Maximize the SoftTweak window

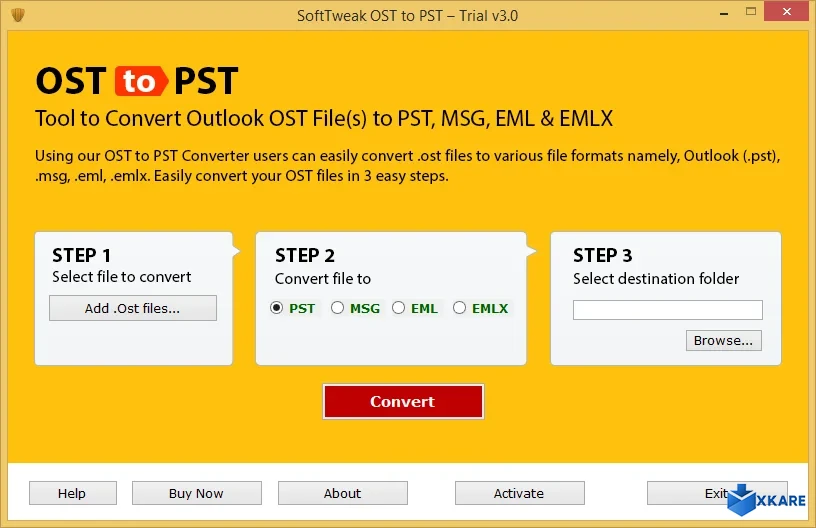coord(750,11)
